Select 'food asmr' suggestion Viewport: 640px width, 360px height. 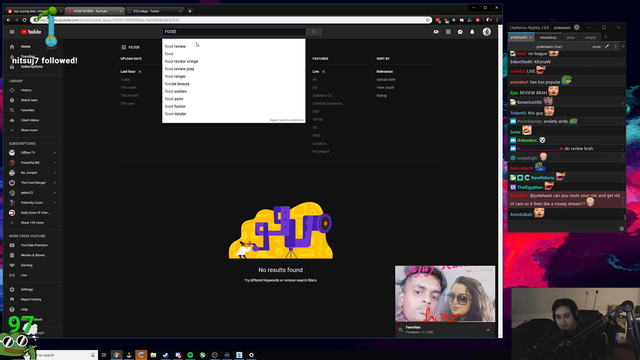pyautogui.click(x=174, y=99)
